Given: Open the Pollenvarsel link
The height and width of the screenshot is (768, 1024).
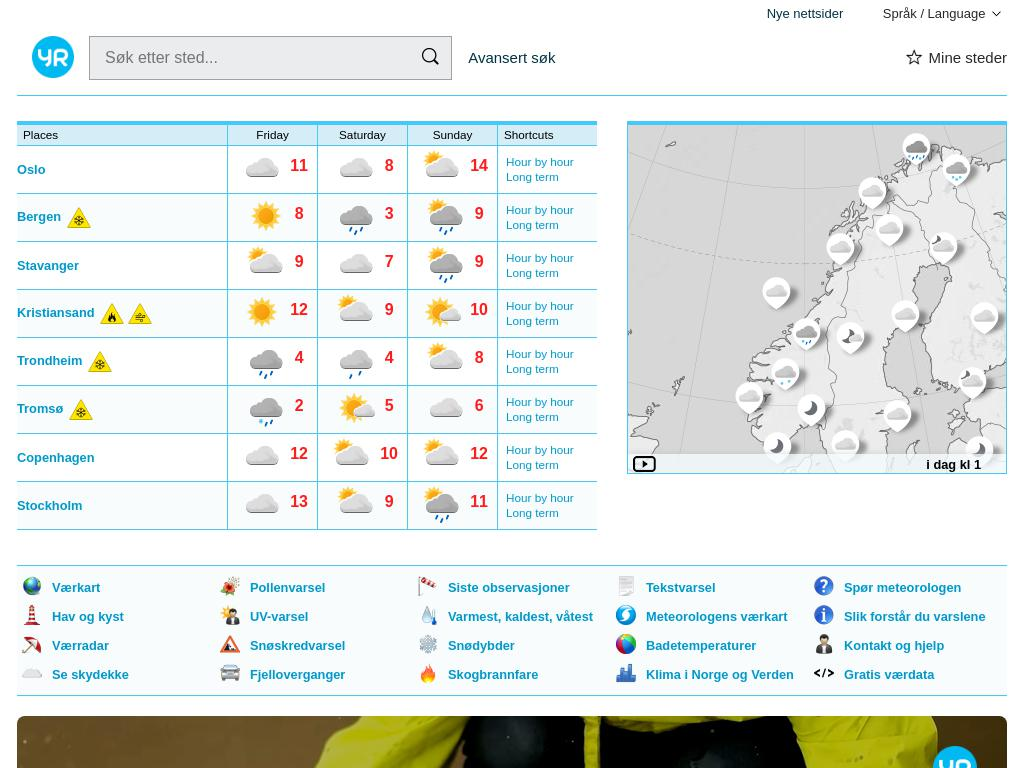Looking at the screenshot, I should pyautogui.click(x=287, y=587).
